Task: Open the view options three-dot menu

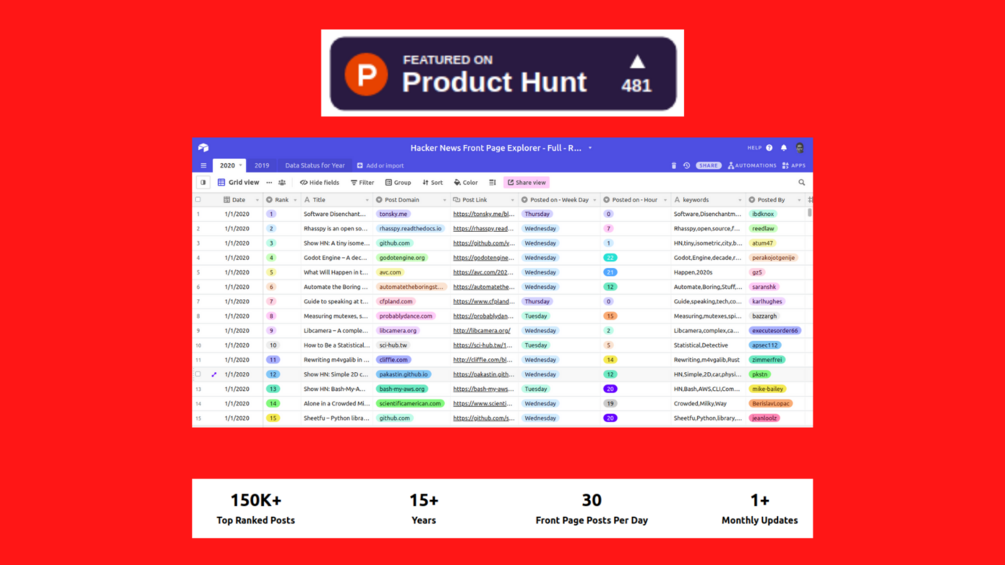Action: 269,183
